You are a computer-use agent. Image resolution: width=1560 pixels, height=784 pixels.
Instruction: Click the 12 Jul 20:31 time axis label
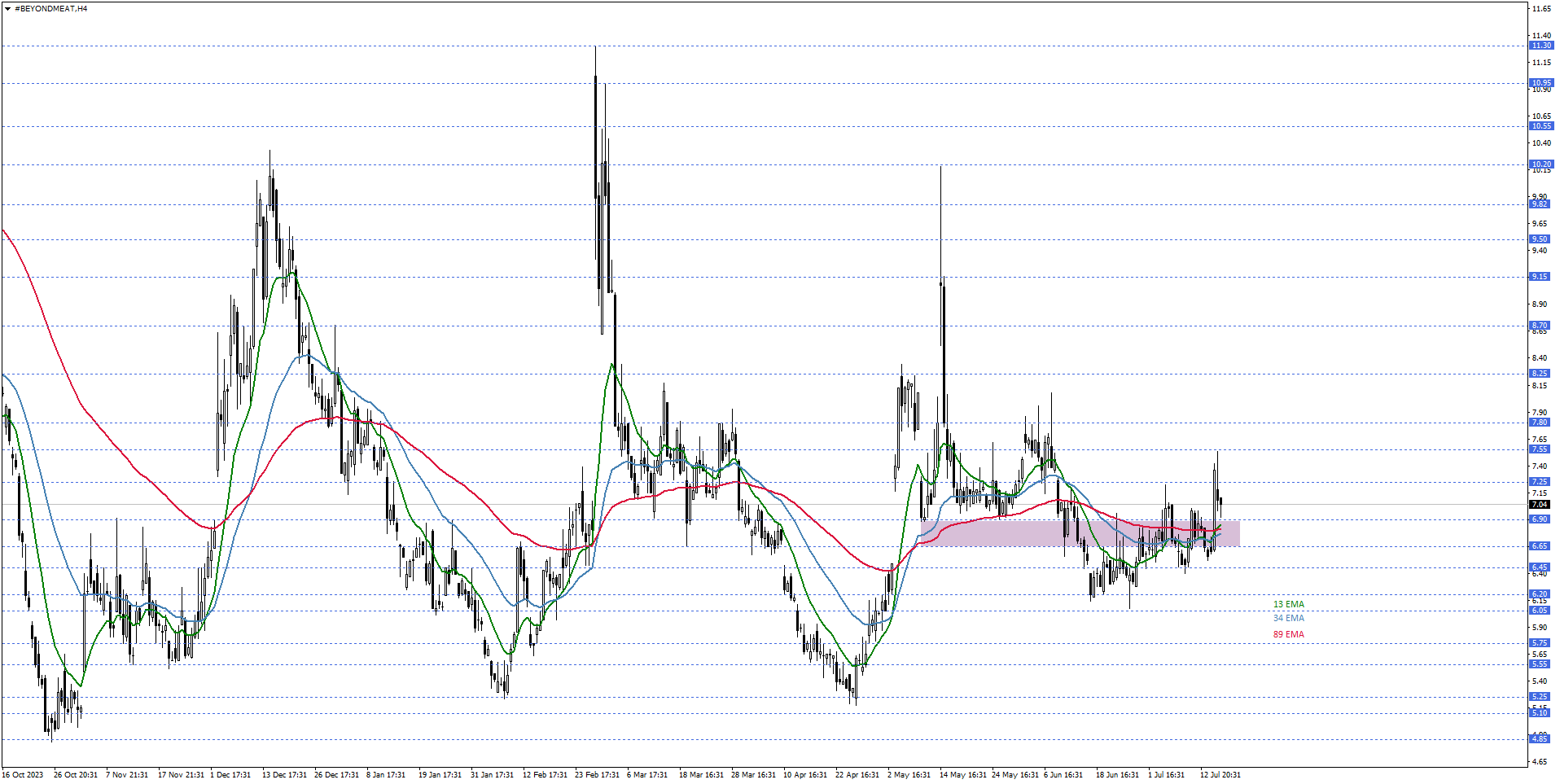1220,775
